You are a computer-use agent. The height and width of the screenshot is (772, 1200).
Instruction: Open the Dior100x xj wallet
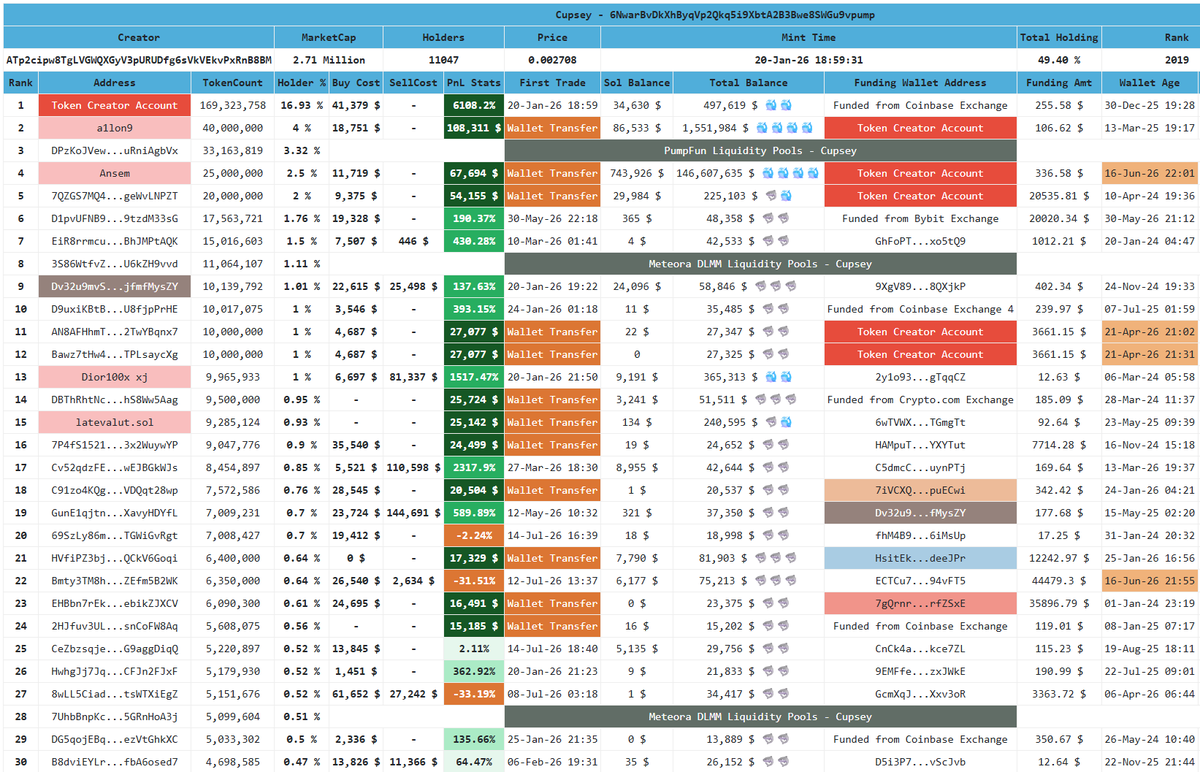coord(115,377)
